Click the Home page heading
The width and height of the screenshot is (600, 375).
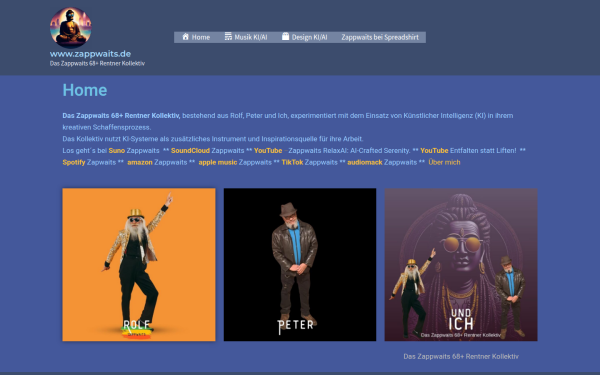click(x=85, y=90)
